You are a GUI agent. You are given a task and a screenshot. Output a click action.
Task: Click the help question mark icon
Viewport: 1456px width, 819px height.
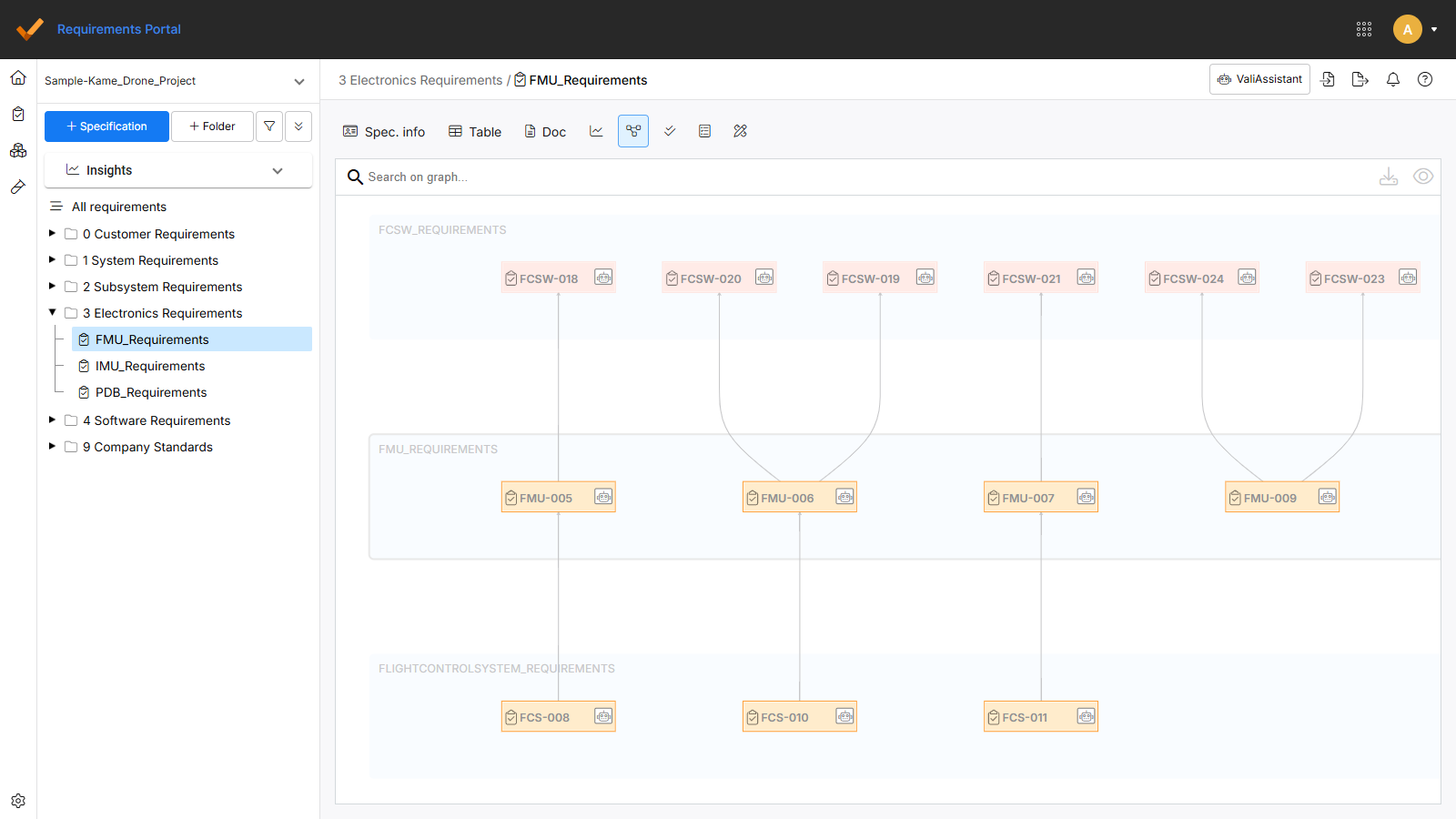click(x=1425, y=79)
